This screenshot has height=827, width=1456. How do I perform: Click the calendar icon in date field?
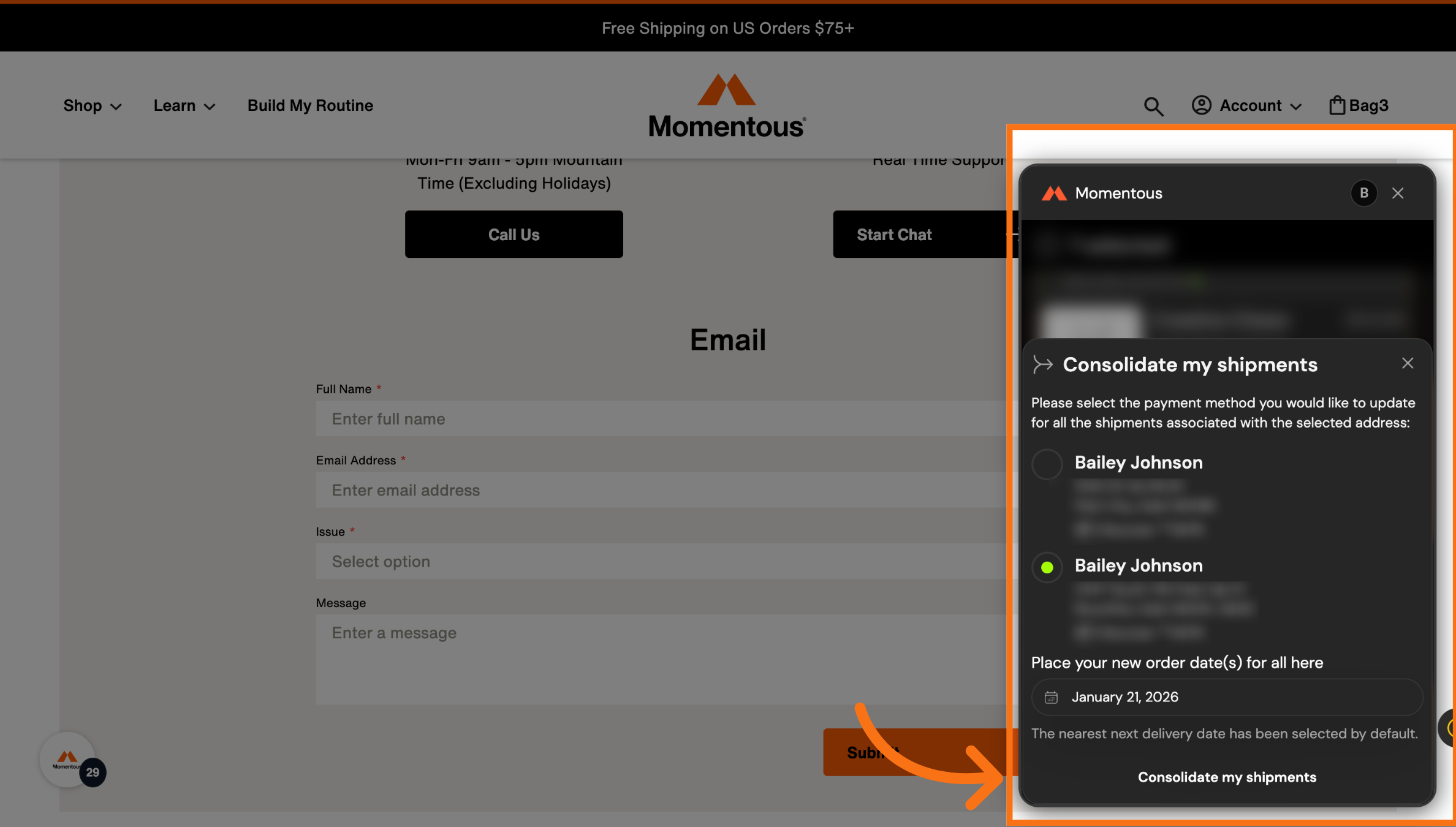(1051, 697)
